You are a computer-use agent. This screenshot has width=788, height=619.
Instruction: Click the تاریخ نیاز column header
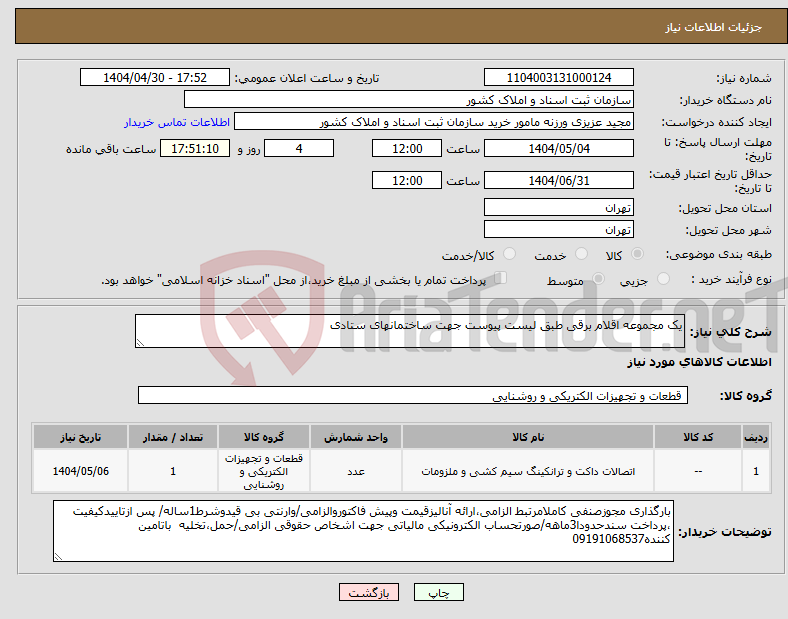[x=80, y=437]
